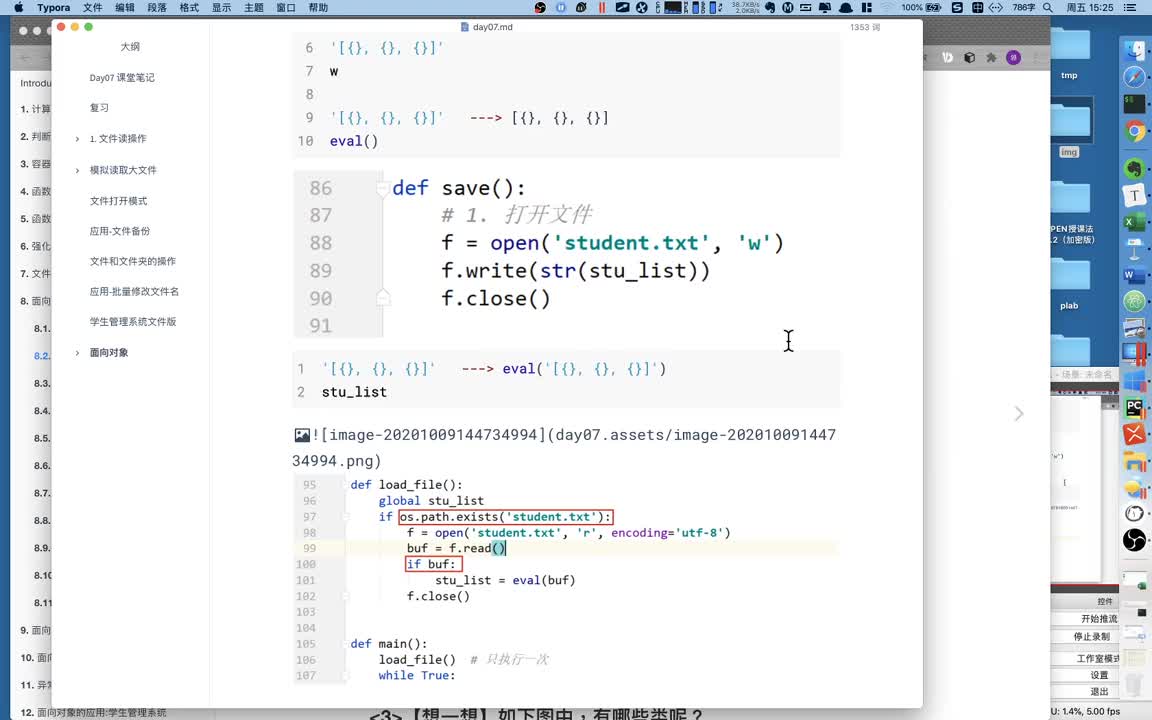Open the 文件 menu
This screenshot has width=1152, height=720.
[x=93, y=7]
